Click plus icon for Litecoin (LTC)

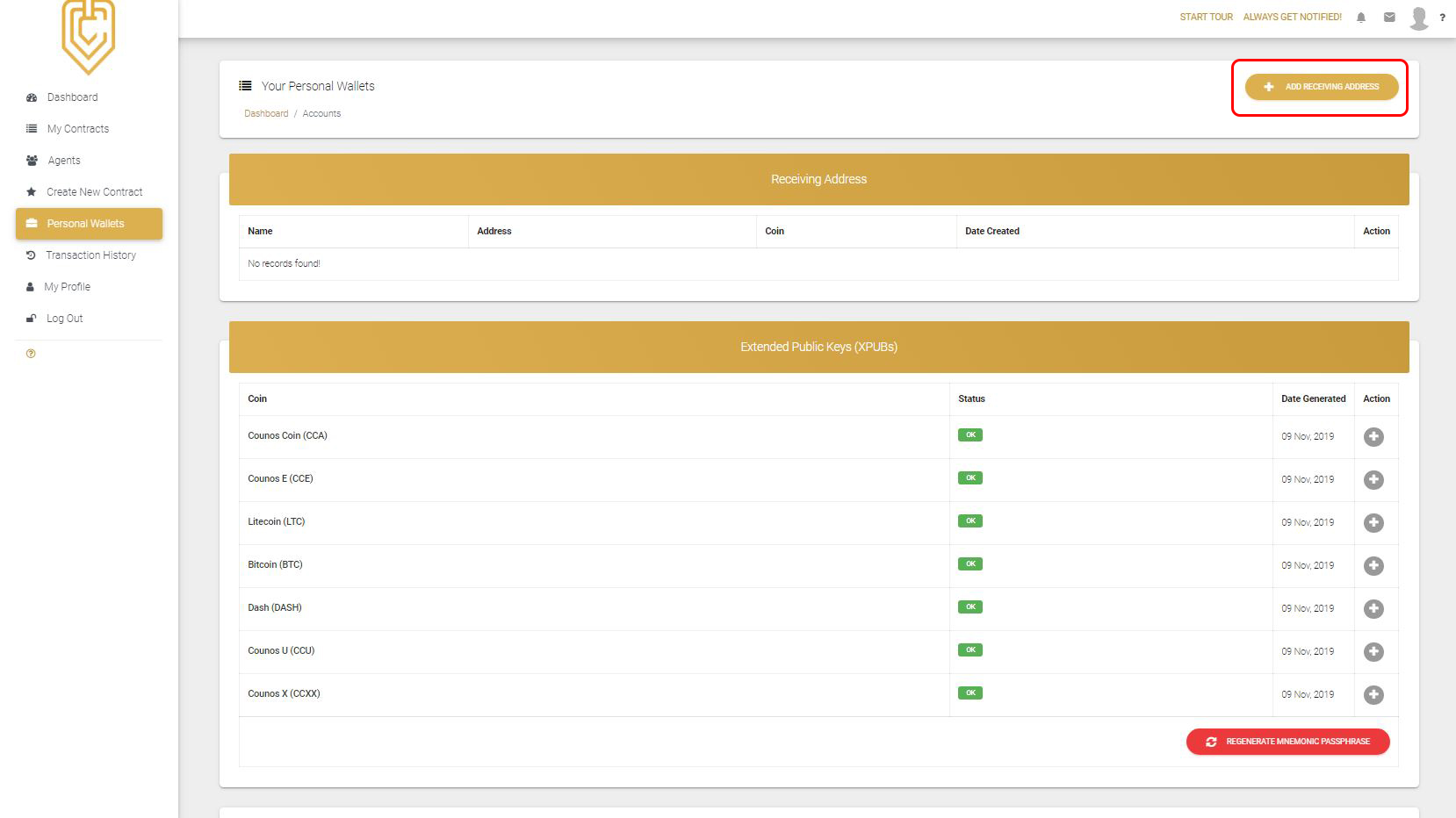point(1373,522)
